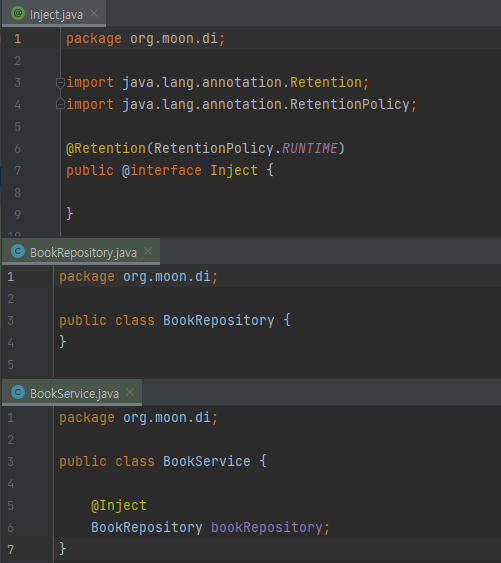
Task: Click the @Retention annotation in Inject.java
Action: coord(106,148)
